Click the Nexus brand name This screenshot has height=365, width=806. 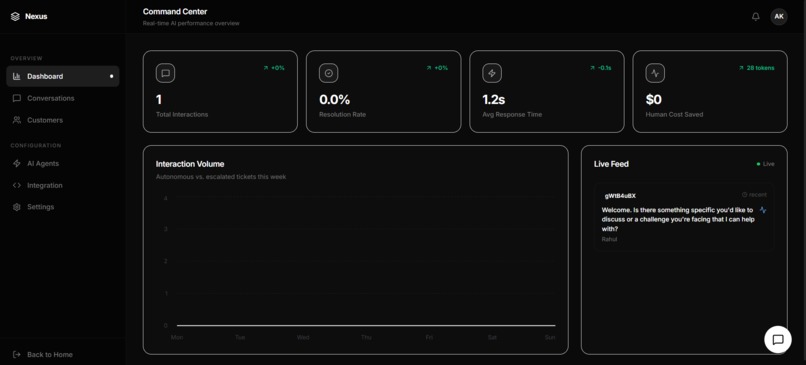[x=36, y=16]
